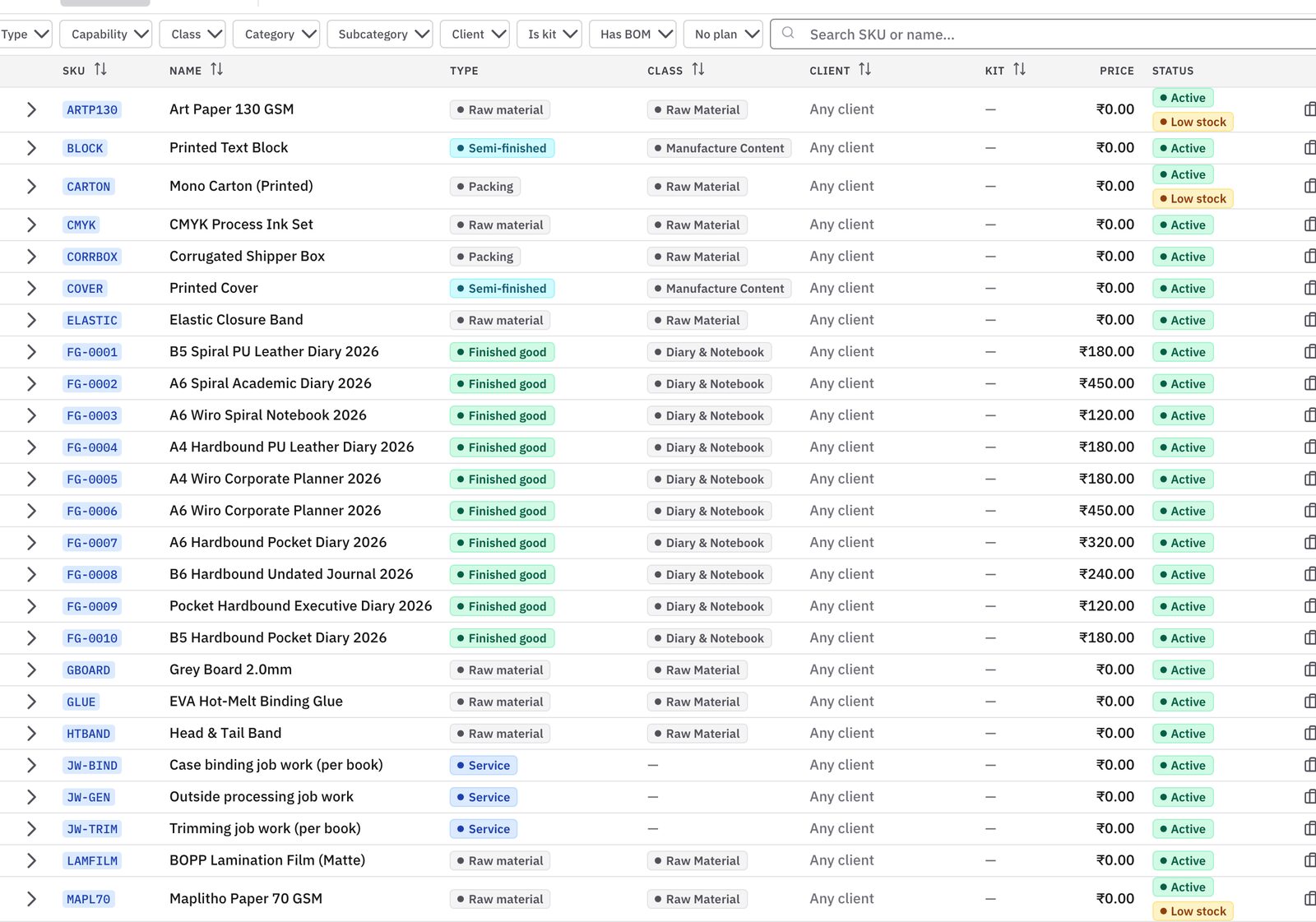
Task: Expand the Maplitho Paper 70 GSM row
Action: (31, 899)
